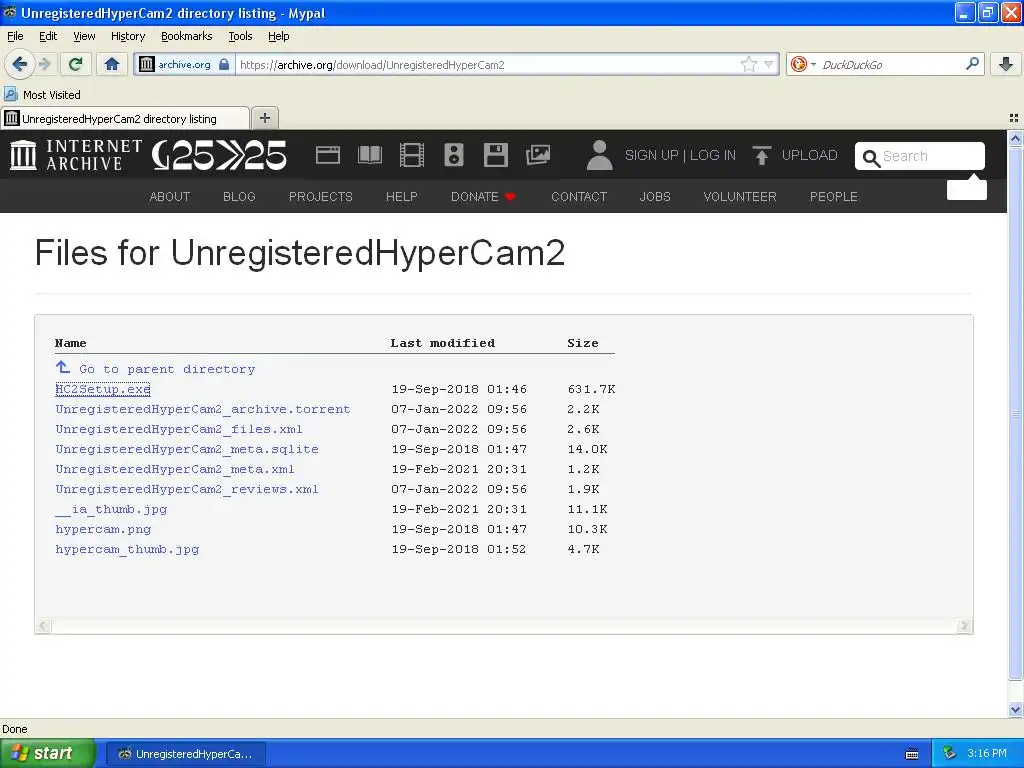Viewport: 1024px width, 768px height.
Task: Click the page vertical scrollbar down arrow
Action: coord(1015,710)
